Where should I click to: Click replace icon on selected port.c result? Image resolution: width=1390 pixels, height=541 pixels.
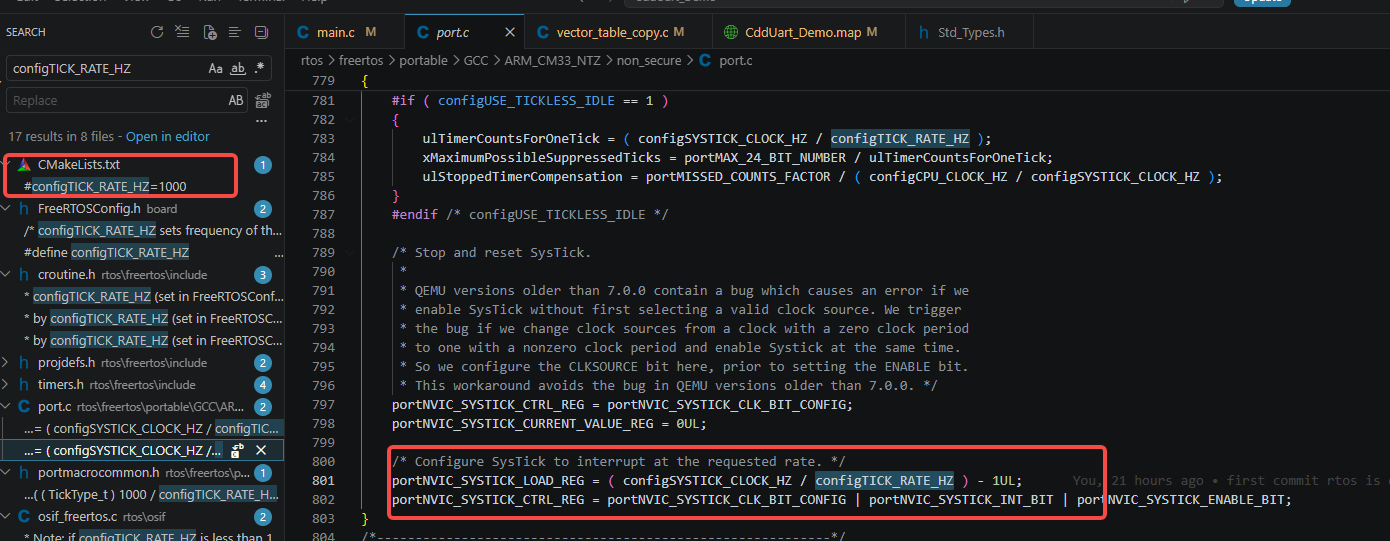pyautogui.click(x=238, y=451)
